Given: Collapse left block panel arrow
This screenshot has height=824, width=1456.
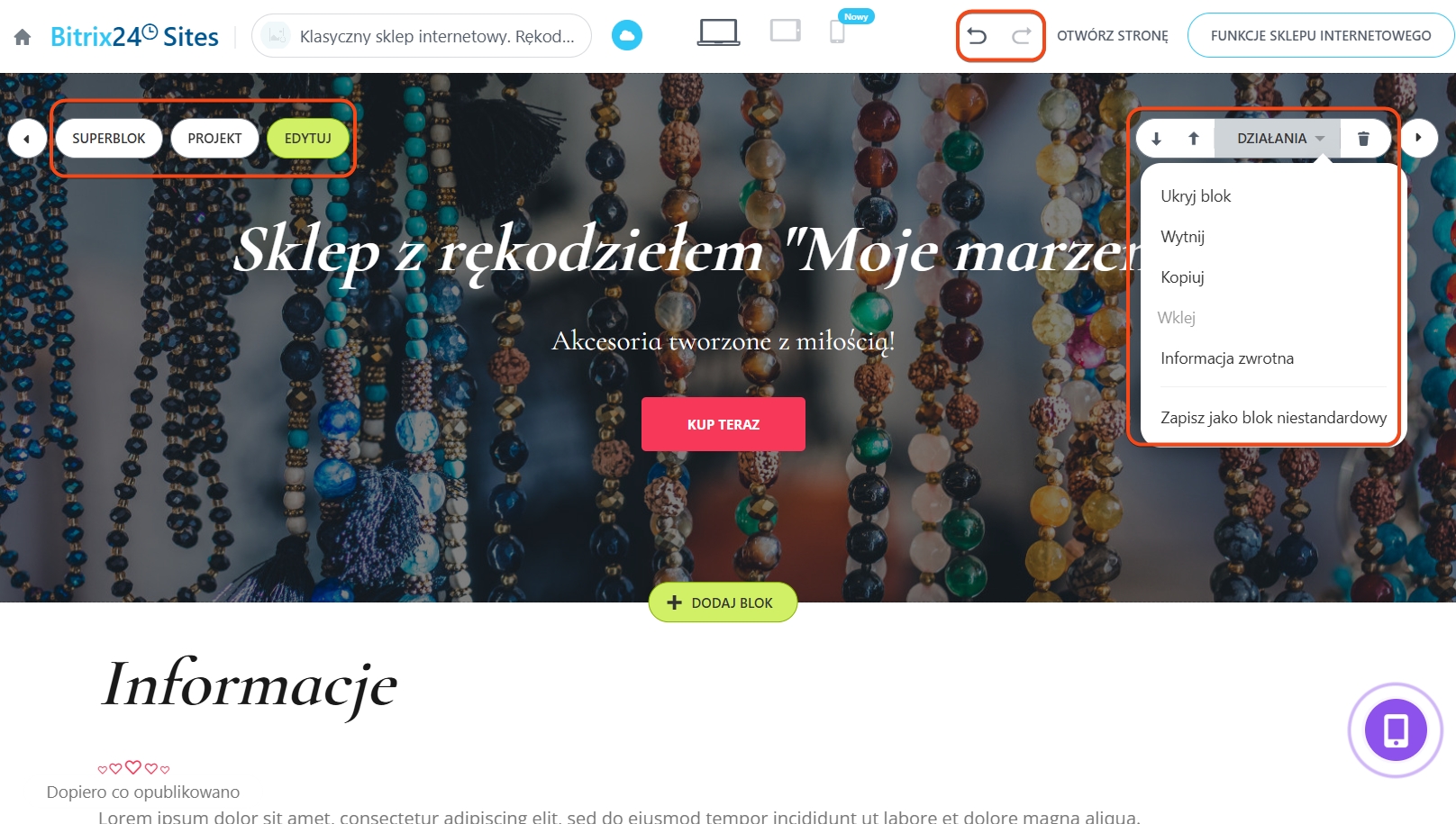Looking at the screenshot, I should (27, 139).
